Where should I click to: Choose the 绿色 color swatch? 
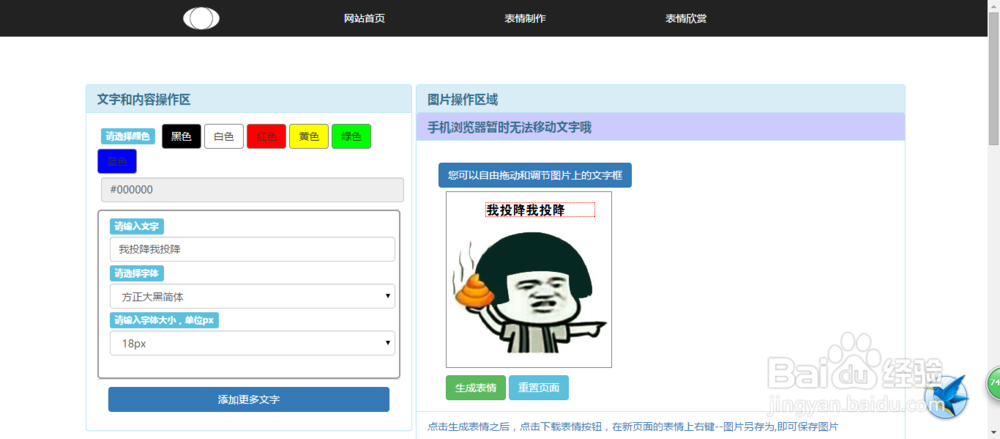[351, 137]
